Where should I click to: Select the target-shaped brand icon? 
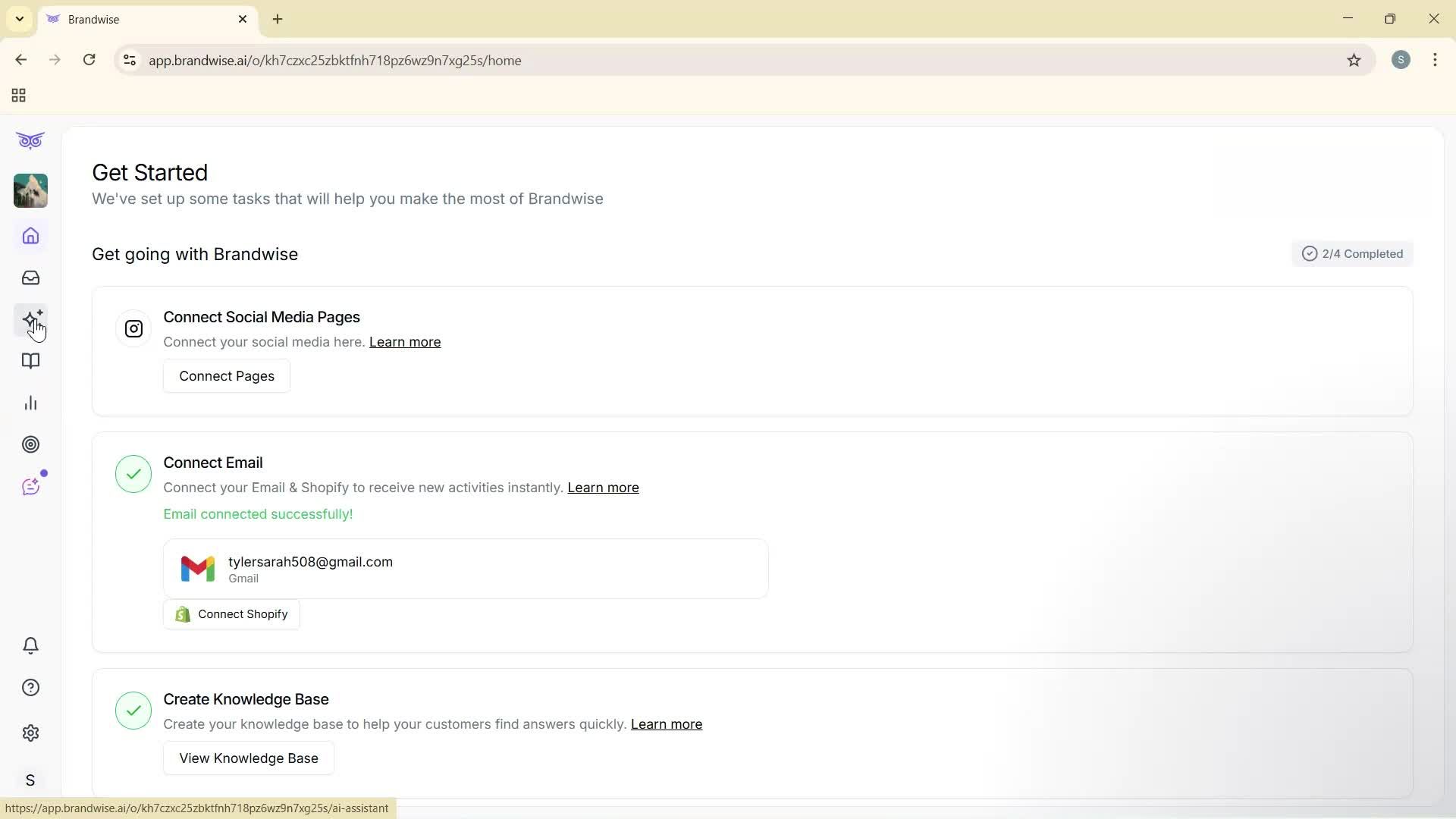tap(30, 444)
